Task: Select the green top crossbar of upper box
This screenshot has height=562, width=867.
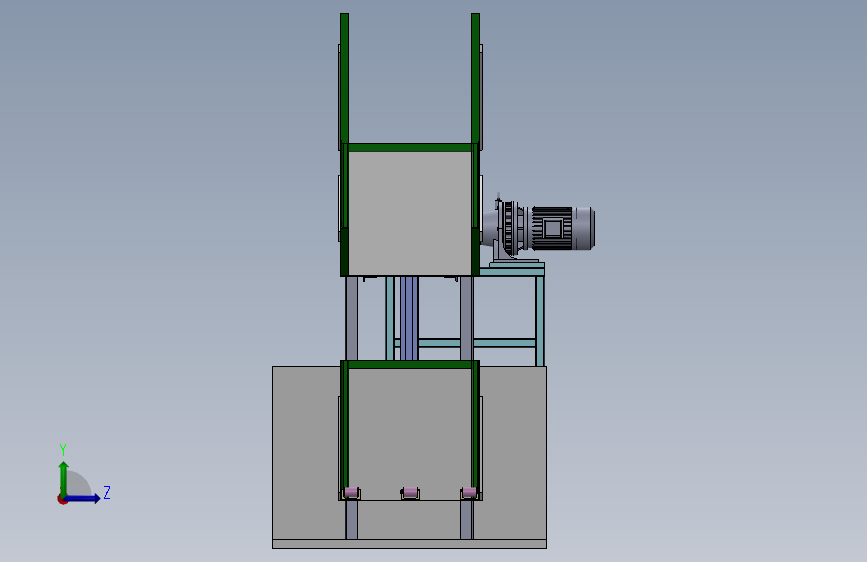Action: point(410,147)
